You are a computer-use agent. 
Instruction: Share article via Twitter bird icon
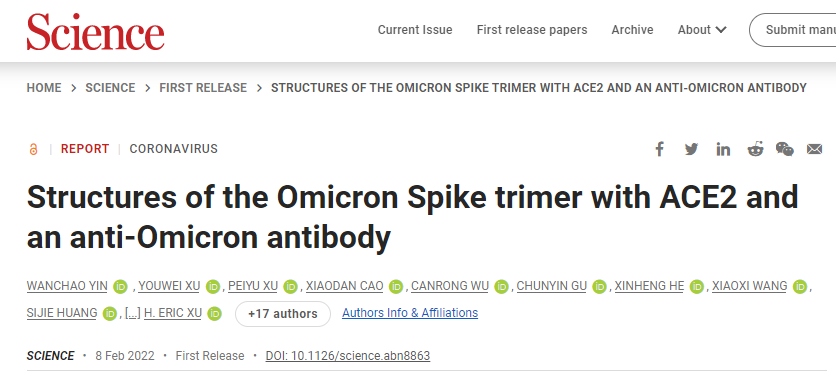click(x=691, y=149)
